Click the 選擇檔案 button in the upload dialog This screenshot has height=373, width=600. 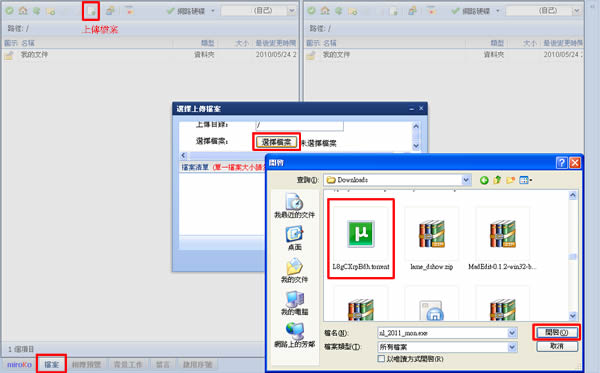[x=276, y=142]
